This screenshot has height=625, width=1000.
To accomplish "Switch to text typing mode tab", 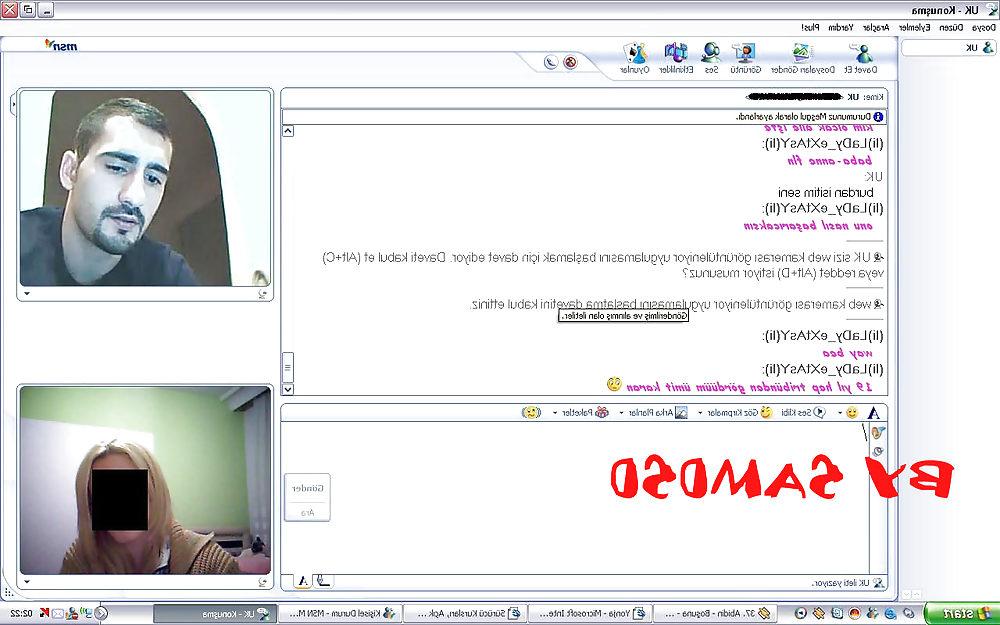I will pyautogui.click(x=304, y=581).
